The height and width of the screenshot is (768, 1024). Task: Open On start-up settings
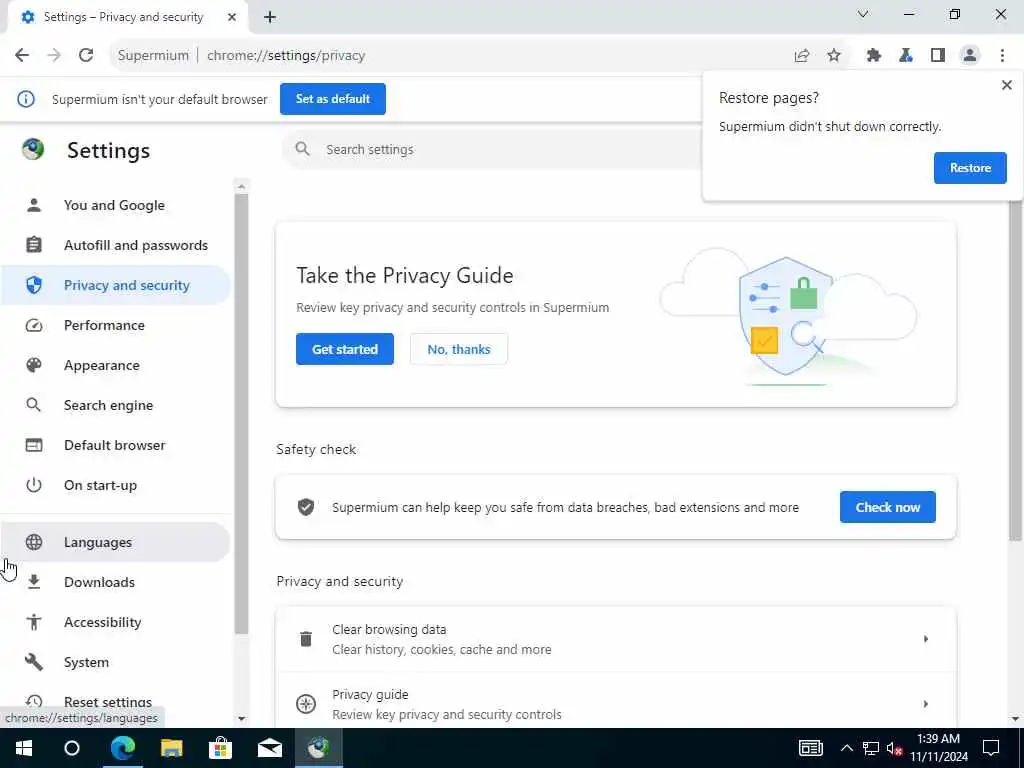click(x=116, y=485)
